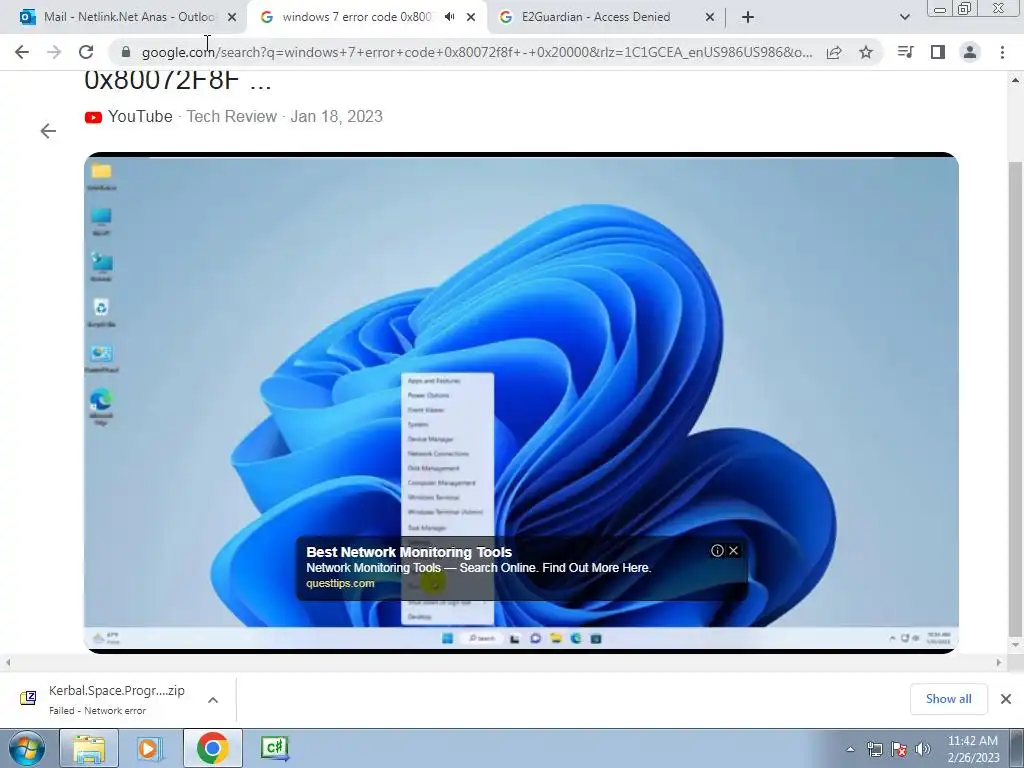Click the padlock site info icon
Screen dimensions: 1024x768
(126, 52)
